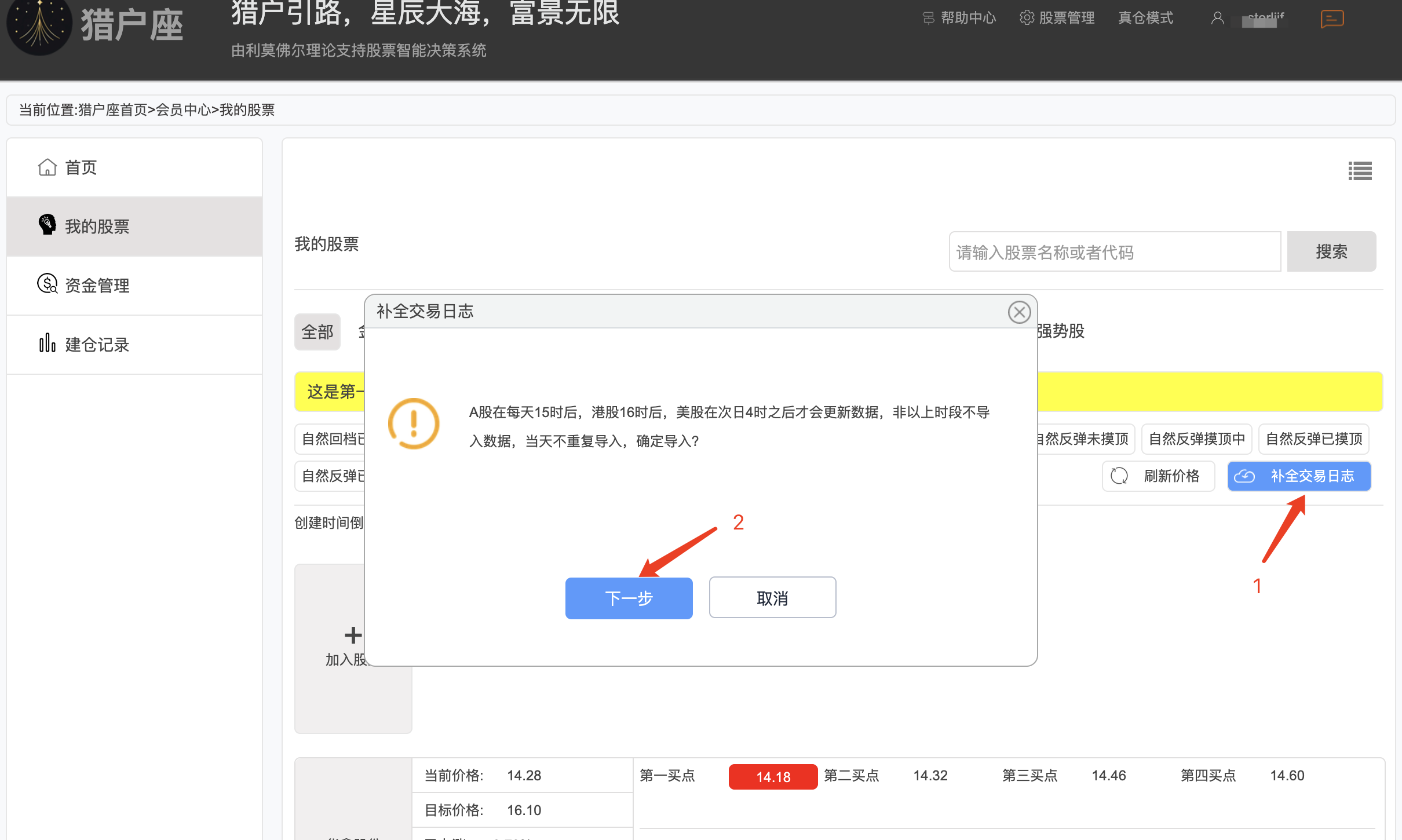Click the 搜索 button
This screenshot has width=1402, height=840.
(1331, 252)
